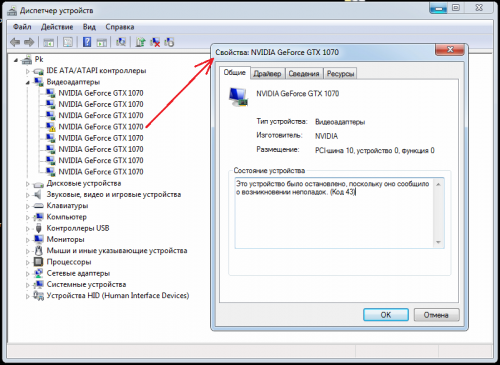Open the Вид menu
Viewport: 500px width, 365px height.
tap(89, 27)
